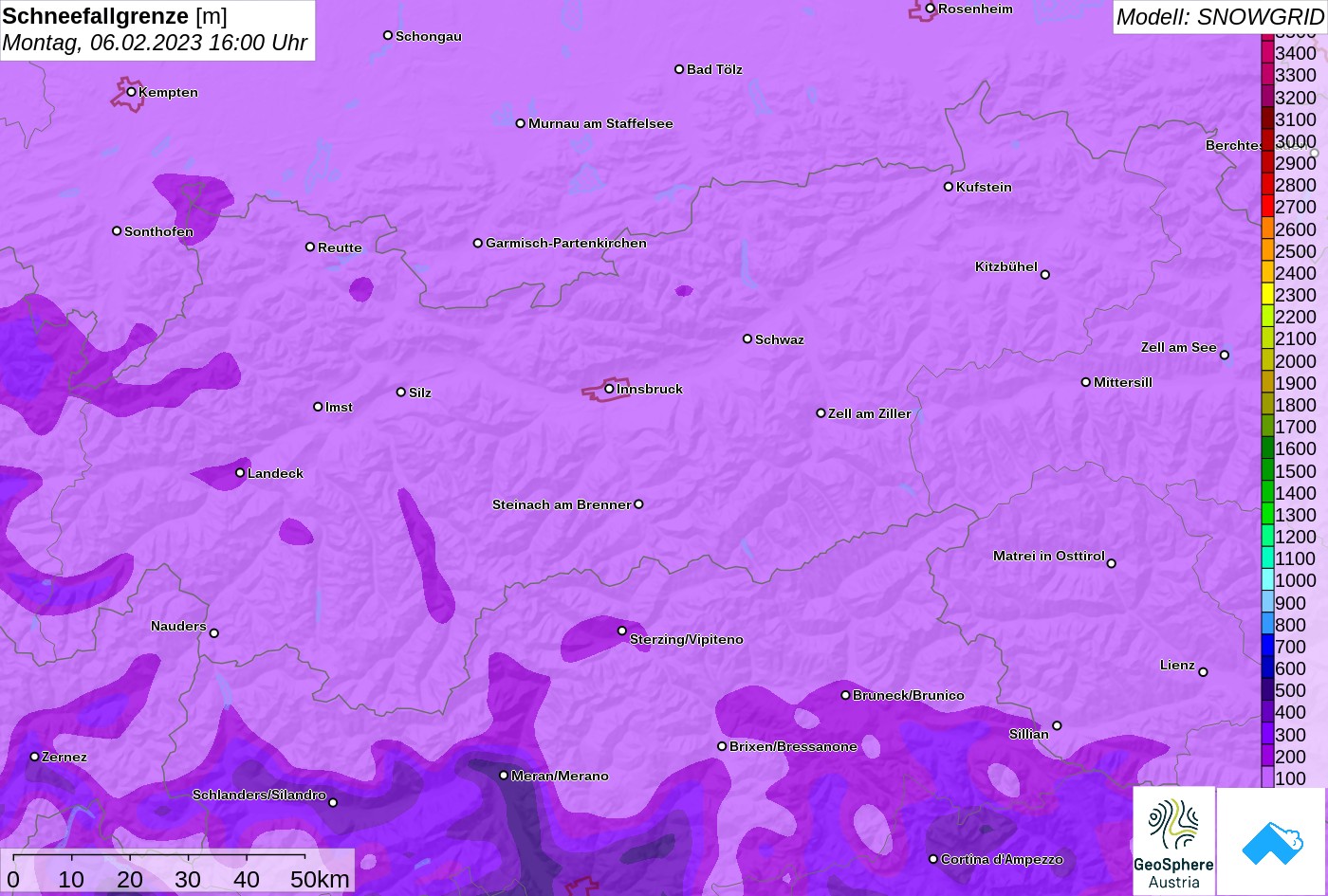The width and height of the screenshot is (1328, 896).
Task: Click the 2000 legend value
Action: click(x=1296, y=361)
